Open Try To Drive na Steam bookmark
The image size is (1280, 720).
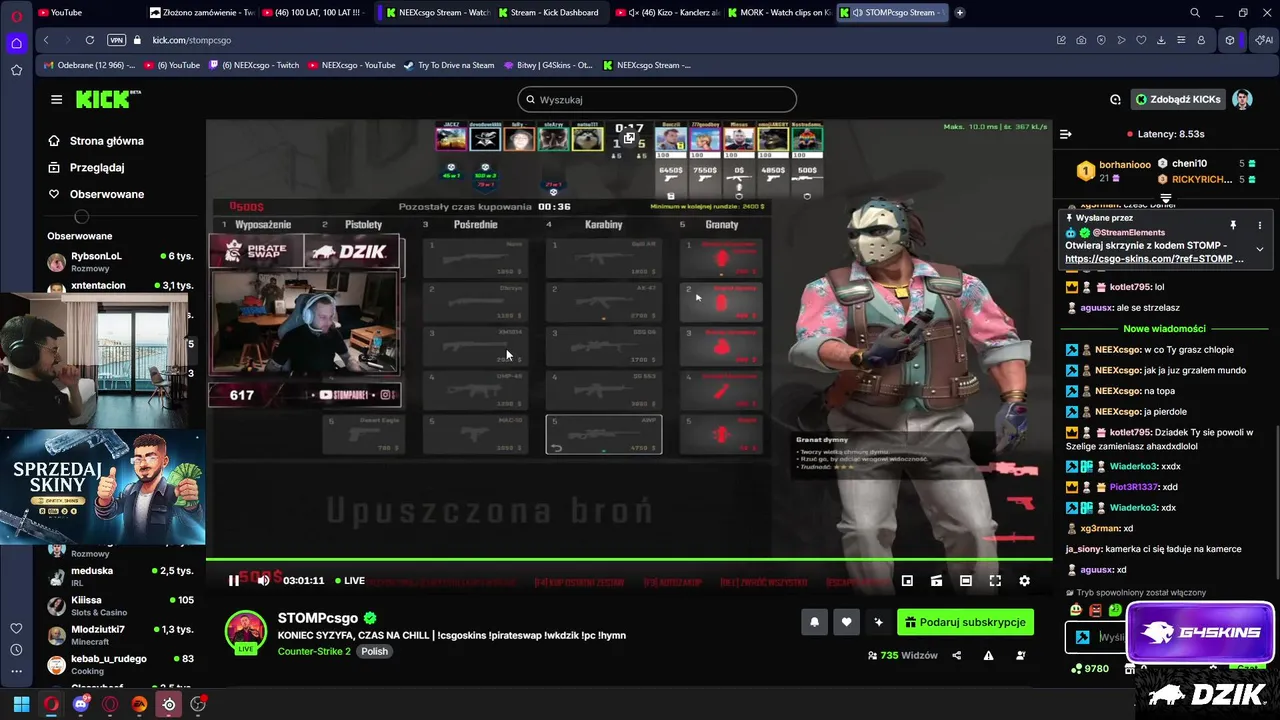point(448,65)
